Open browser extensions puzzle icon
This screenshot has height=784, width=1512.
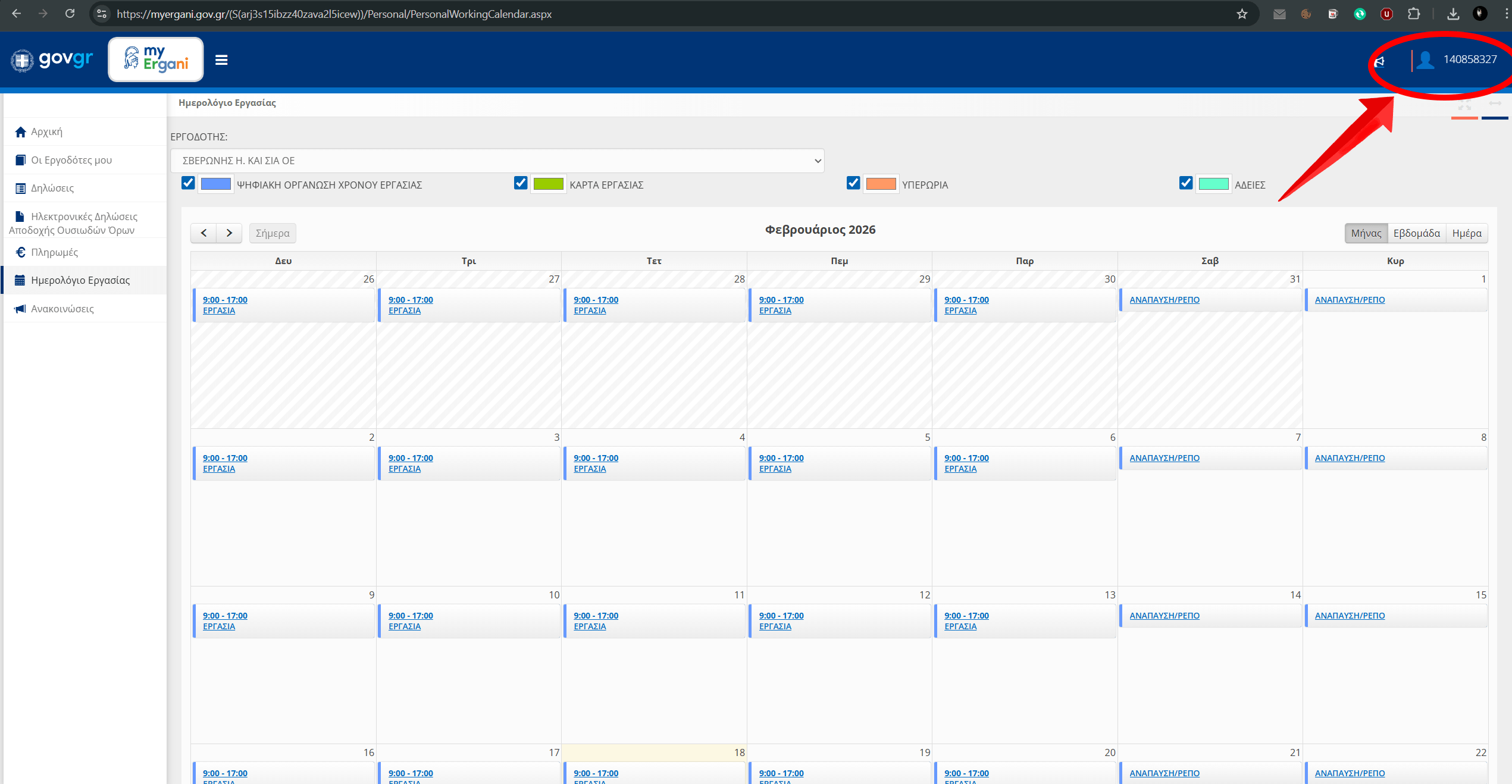point(1413,14)
